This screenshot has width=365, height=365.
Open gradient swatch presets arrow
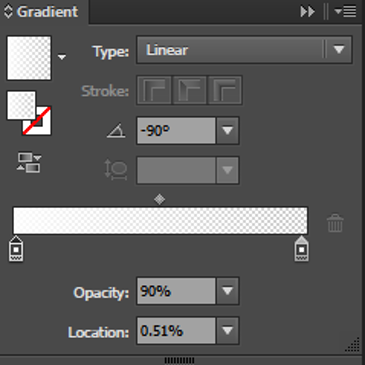point(62,57)
